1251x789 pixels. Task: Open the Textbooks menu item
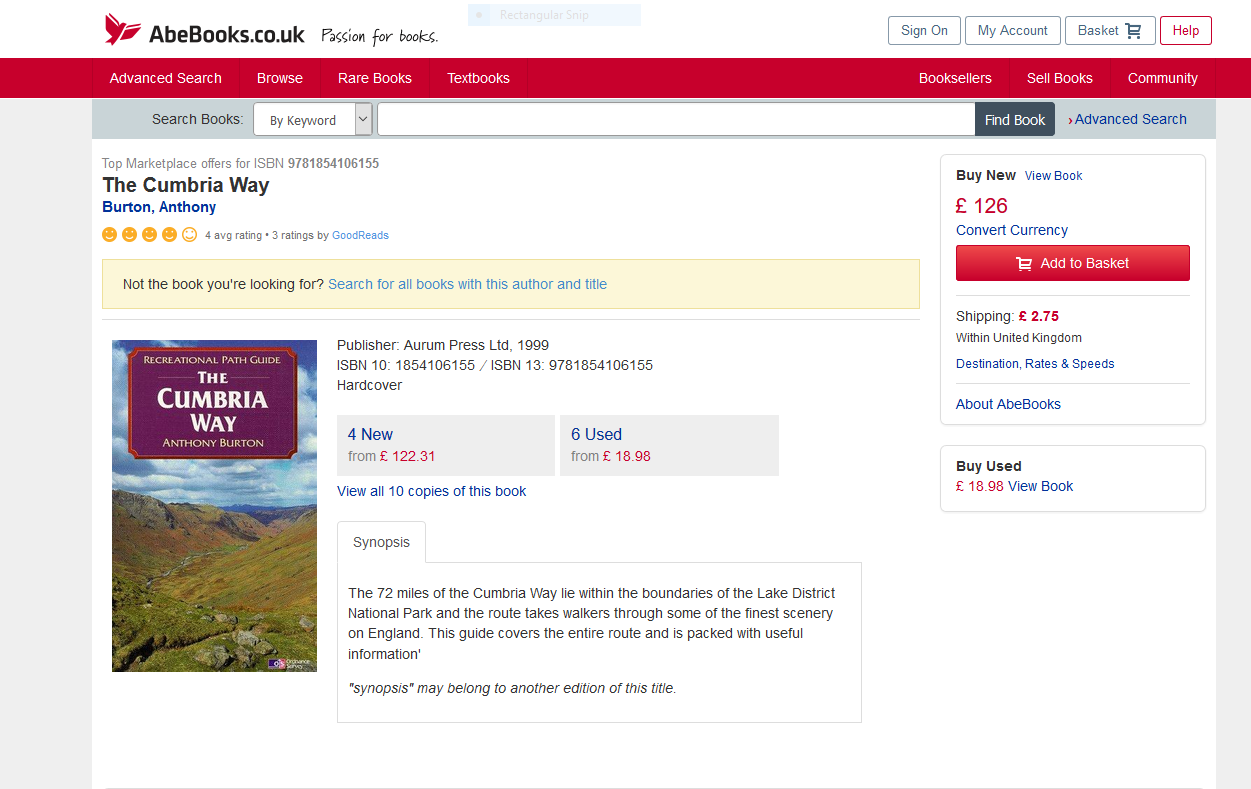tap(478, 78)
